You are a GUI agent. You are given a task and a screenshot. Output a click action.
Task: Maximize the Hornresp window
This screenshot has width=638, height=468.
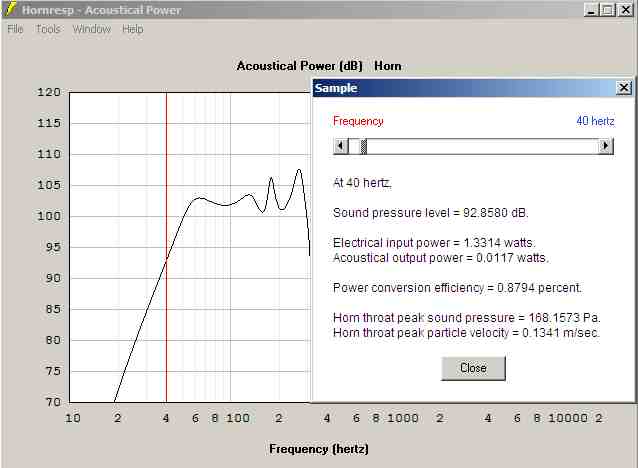pos(607,9)
